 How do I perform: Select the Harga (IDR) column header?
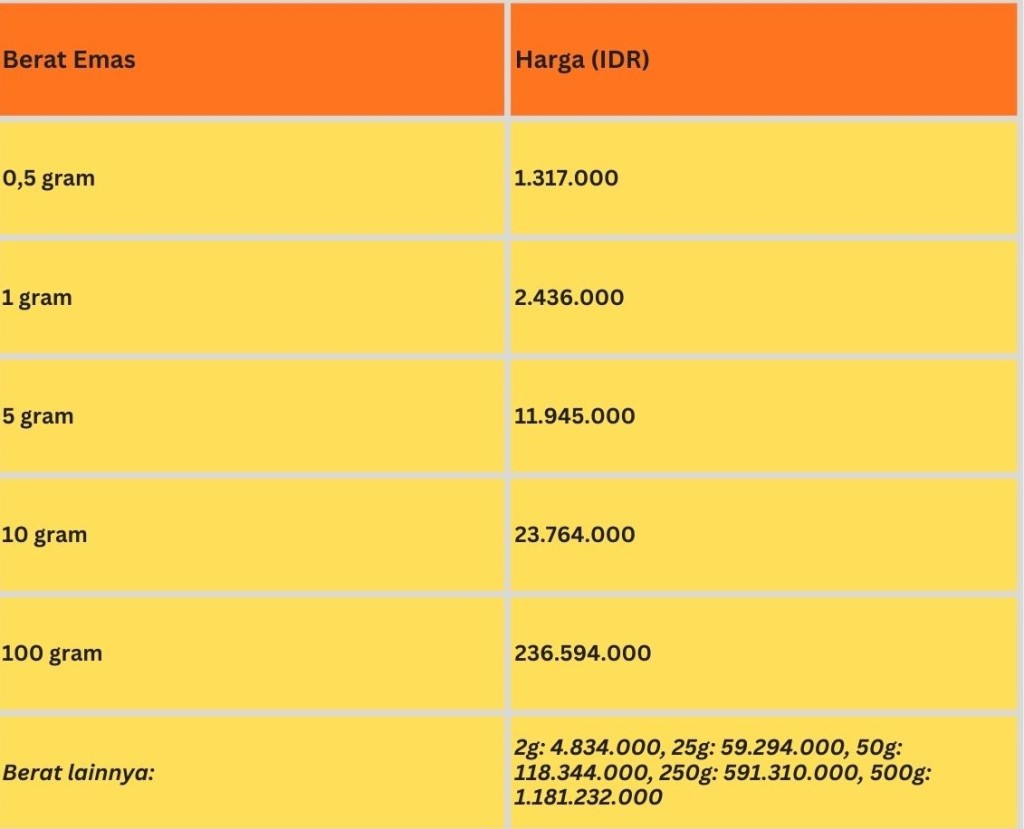click(x=582, y=60)
